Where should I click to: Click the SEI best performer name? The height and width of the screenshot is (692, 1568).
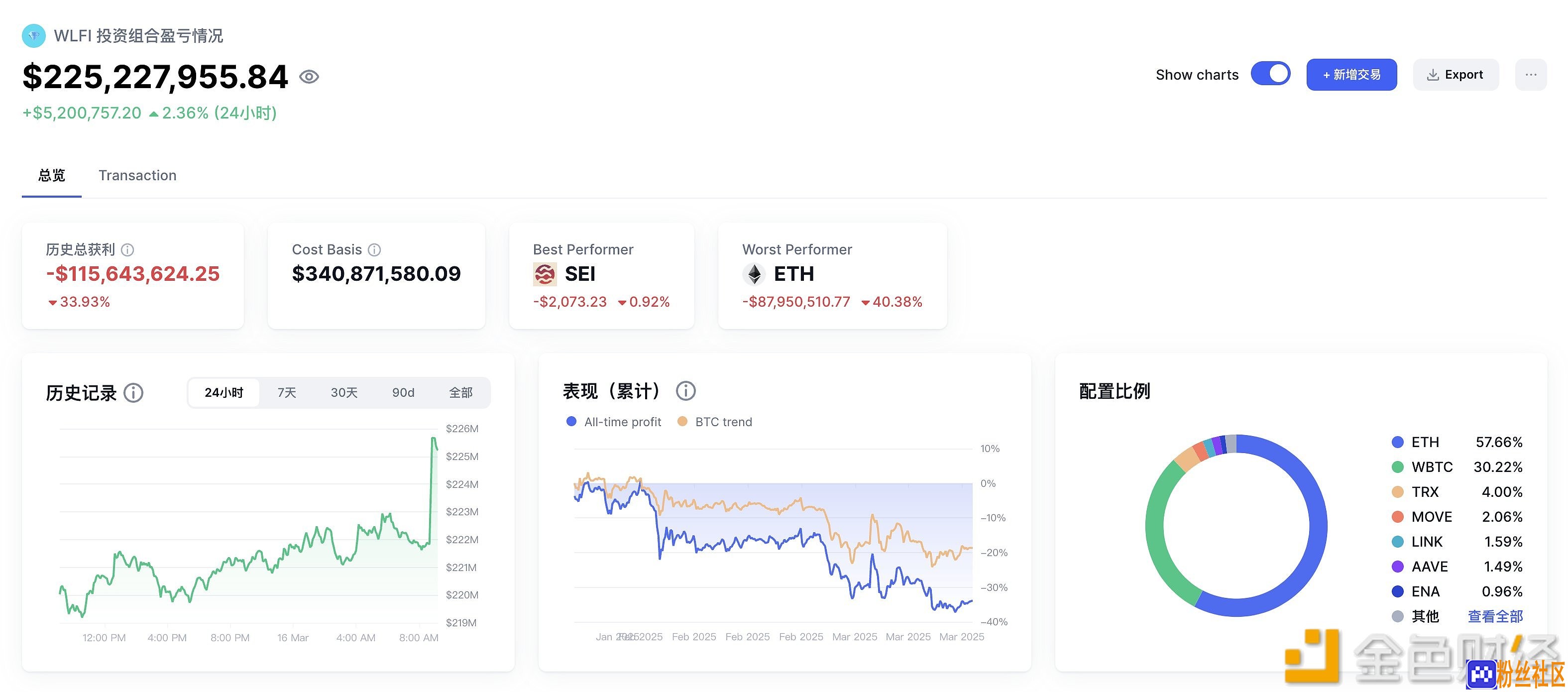point(580,274)
